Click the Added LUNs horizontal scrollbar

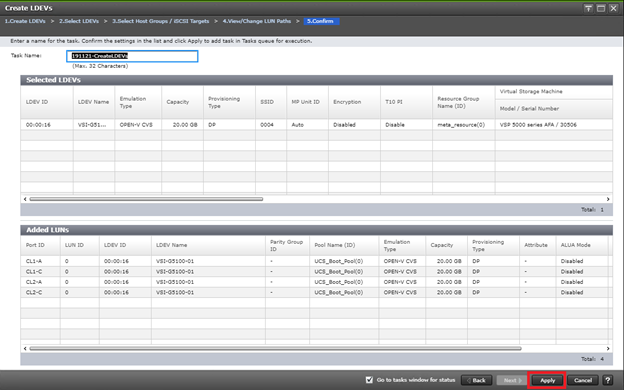coord(275,349)
